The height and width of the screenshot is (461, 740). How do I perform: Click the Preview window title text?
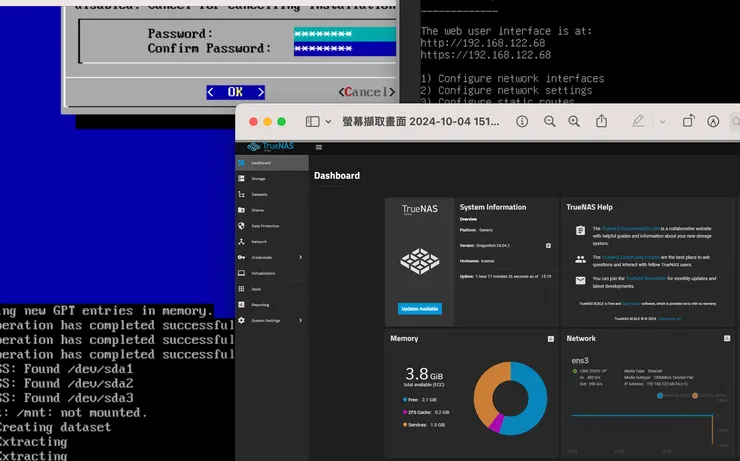tap(420, 122)
